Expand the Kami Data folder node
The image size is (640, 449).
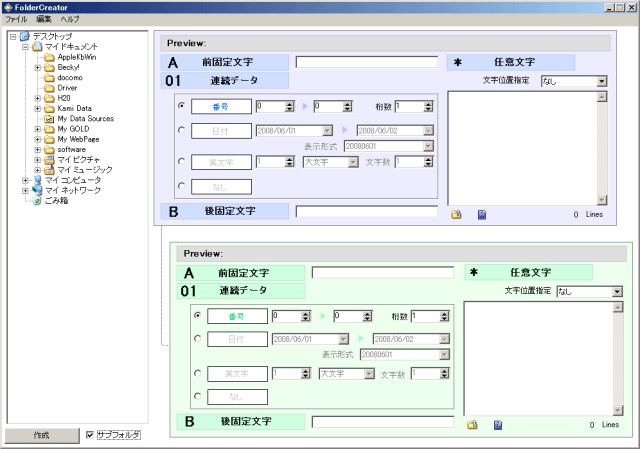pyautogui.click(x=37, y=108)
